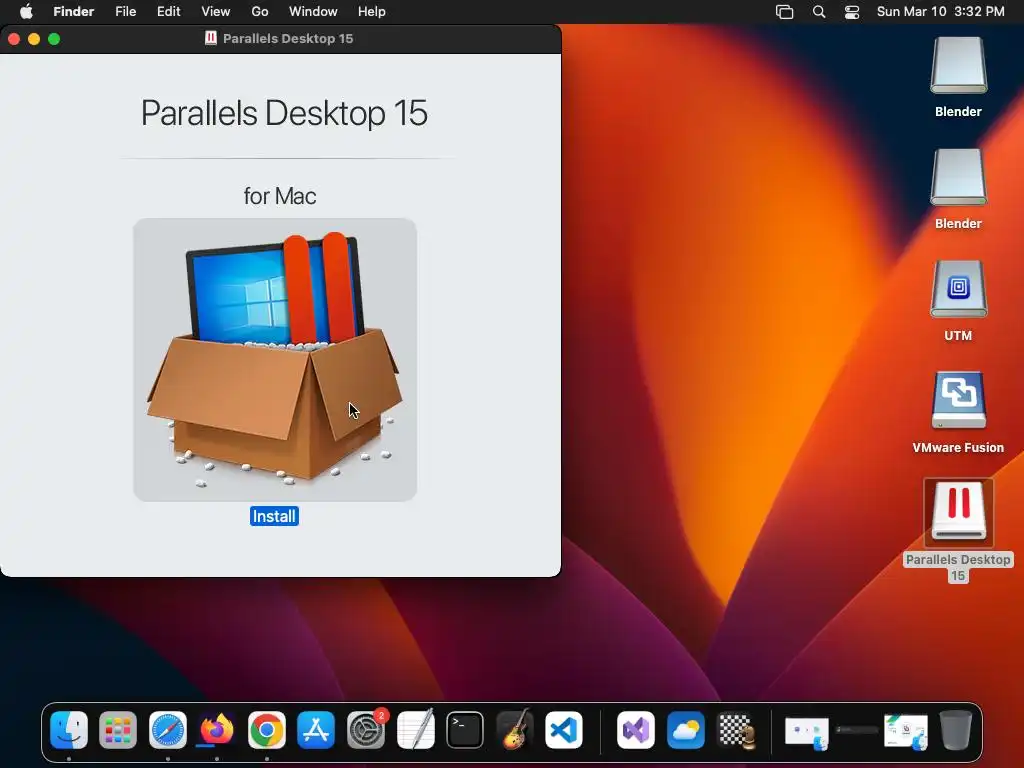
Task: Zoom the Parallels Desktop 15 window
Action: (x=54, y=39)
